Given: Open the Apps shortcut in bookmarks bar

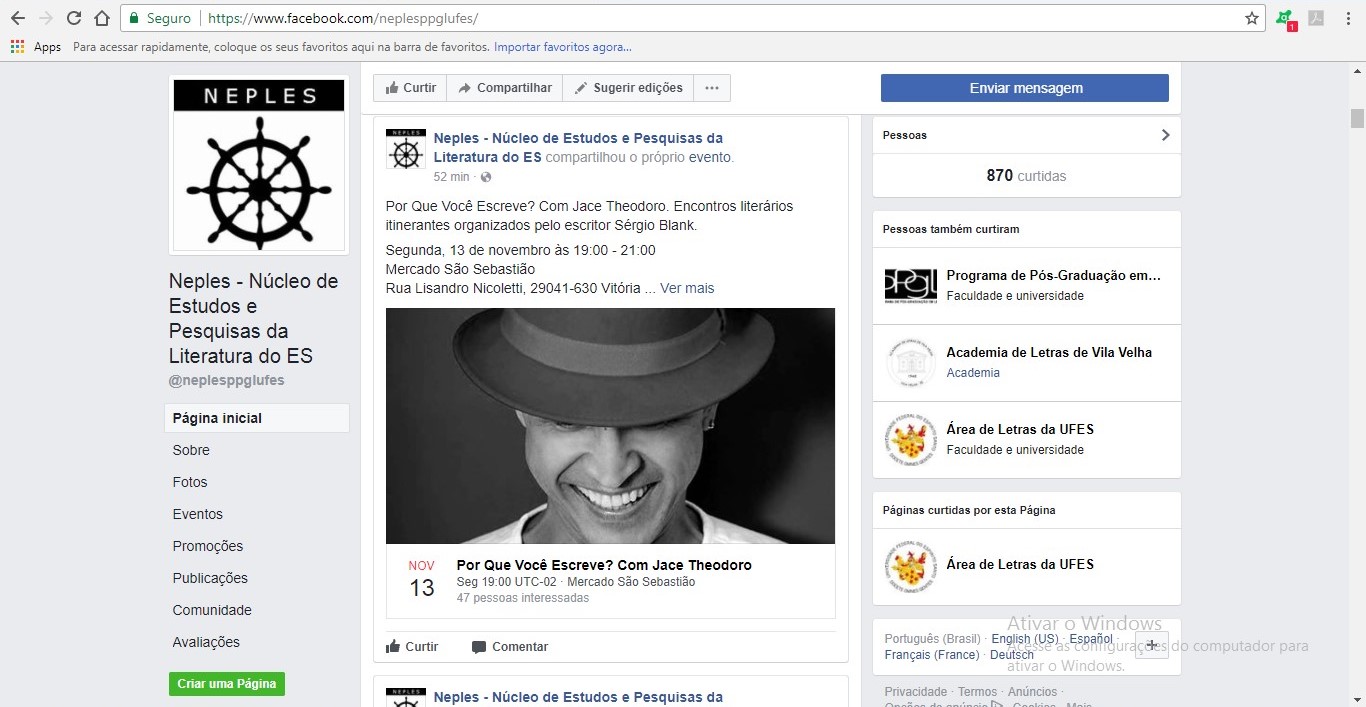Looking at the screenshot, I should [x=36, y=47].
